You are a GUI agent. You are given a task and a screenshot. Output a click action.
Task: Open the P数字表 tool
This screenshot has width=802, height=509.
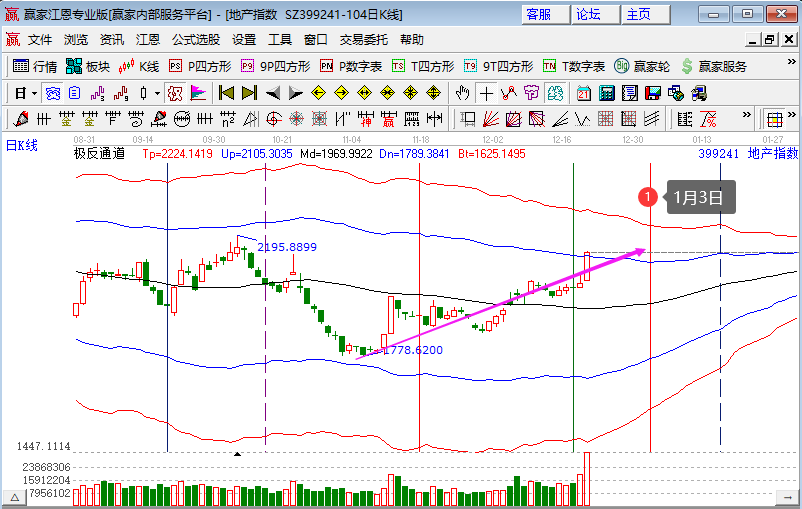[x=351, y=66]
